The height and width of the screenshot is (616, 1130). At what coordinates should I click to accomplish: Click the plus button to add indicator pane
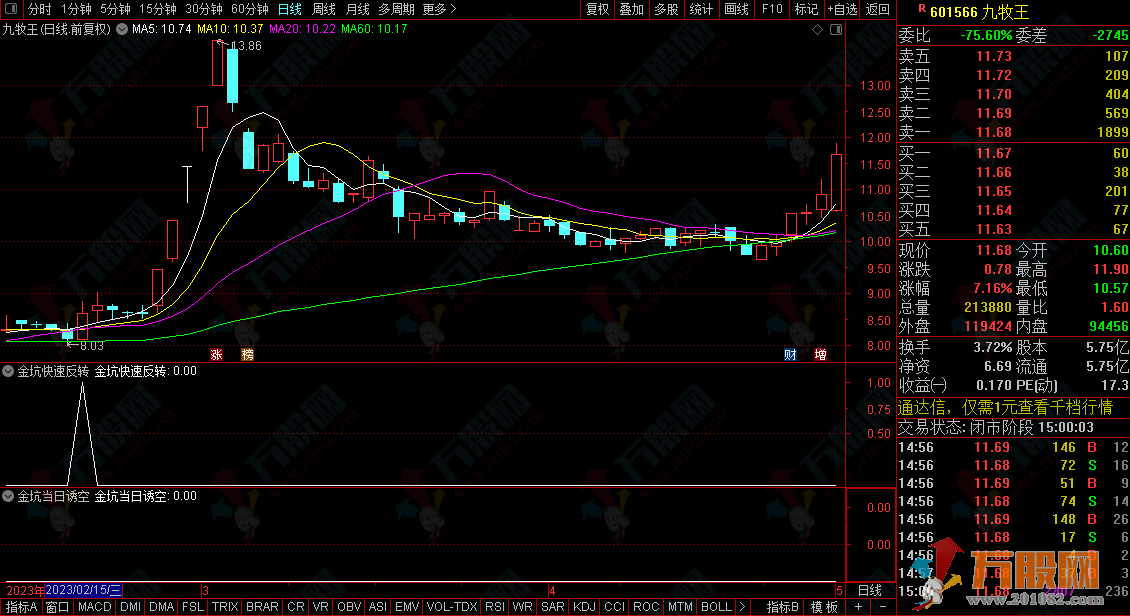[858, 607]
